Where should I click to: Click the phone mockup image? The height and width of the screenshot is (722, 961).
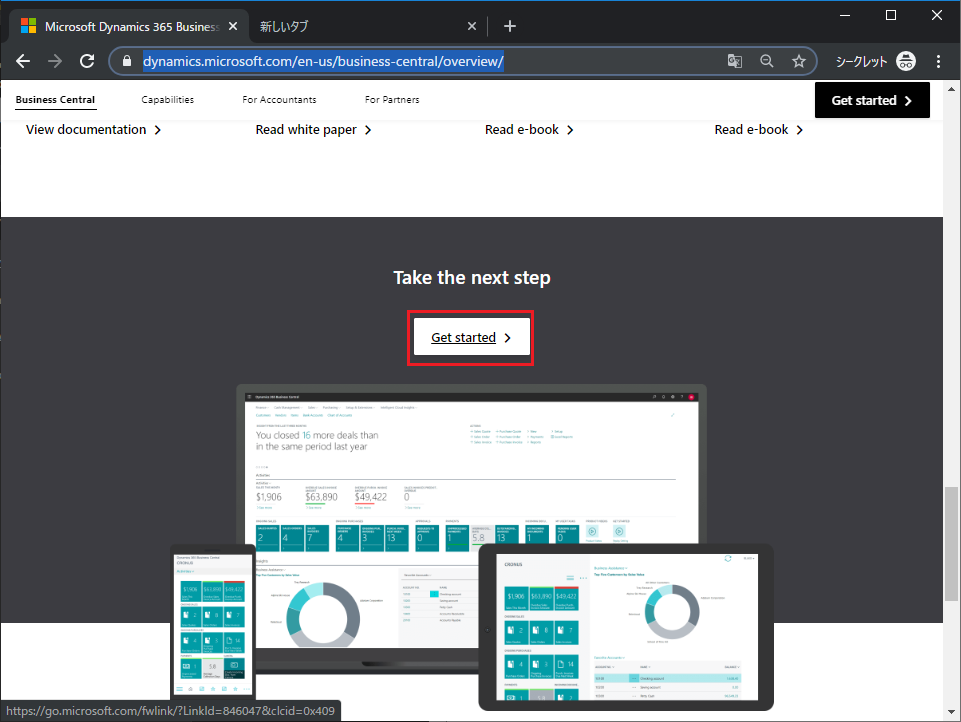(x=213, y=622)
